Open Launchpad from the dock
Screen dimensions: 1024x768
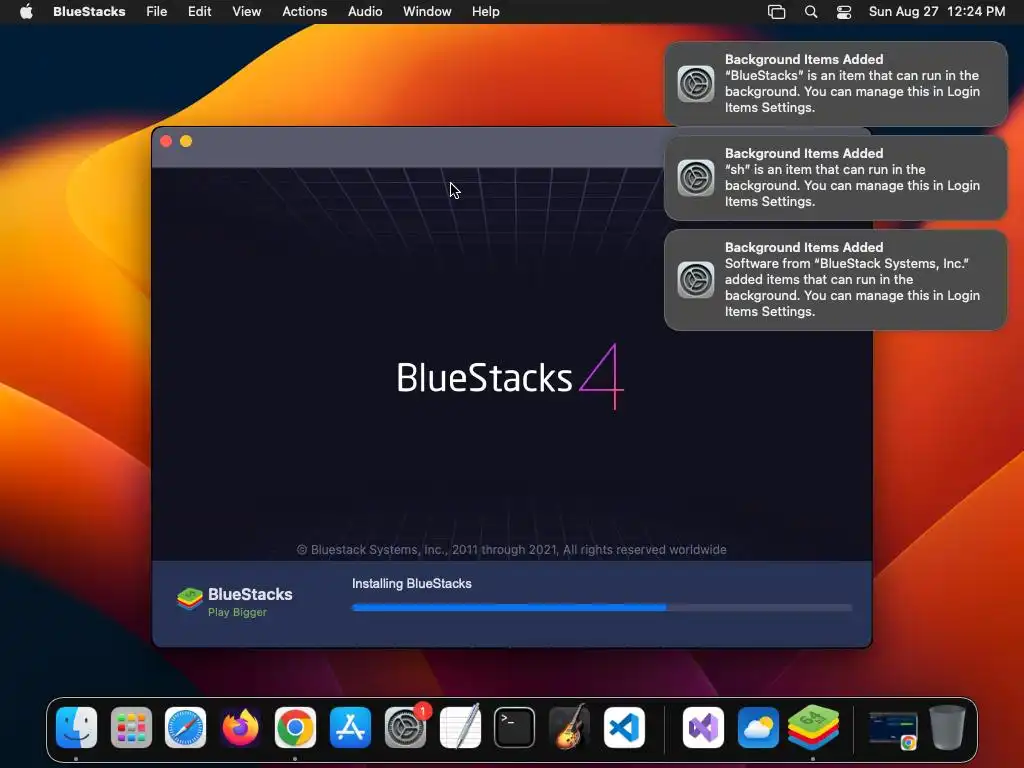click(x=131, y=727)
